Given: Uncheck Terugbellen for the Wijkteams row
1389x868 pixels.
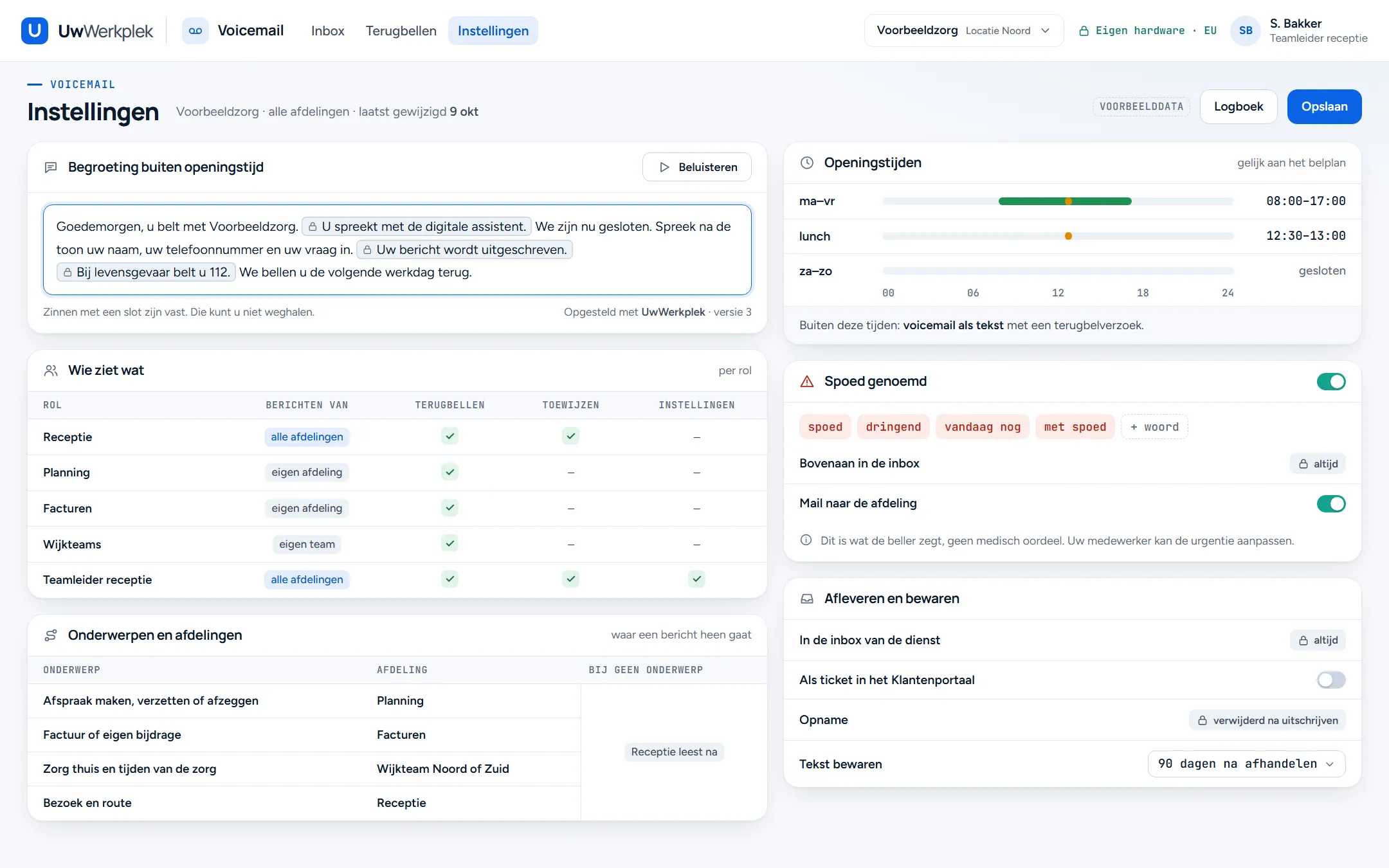Looking at the screenshot, I should [x=450, y=543].
